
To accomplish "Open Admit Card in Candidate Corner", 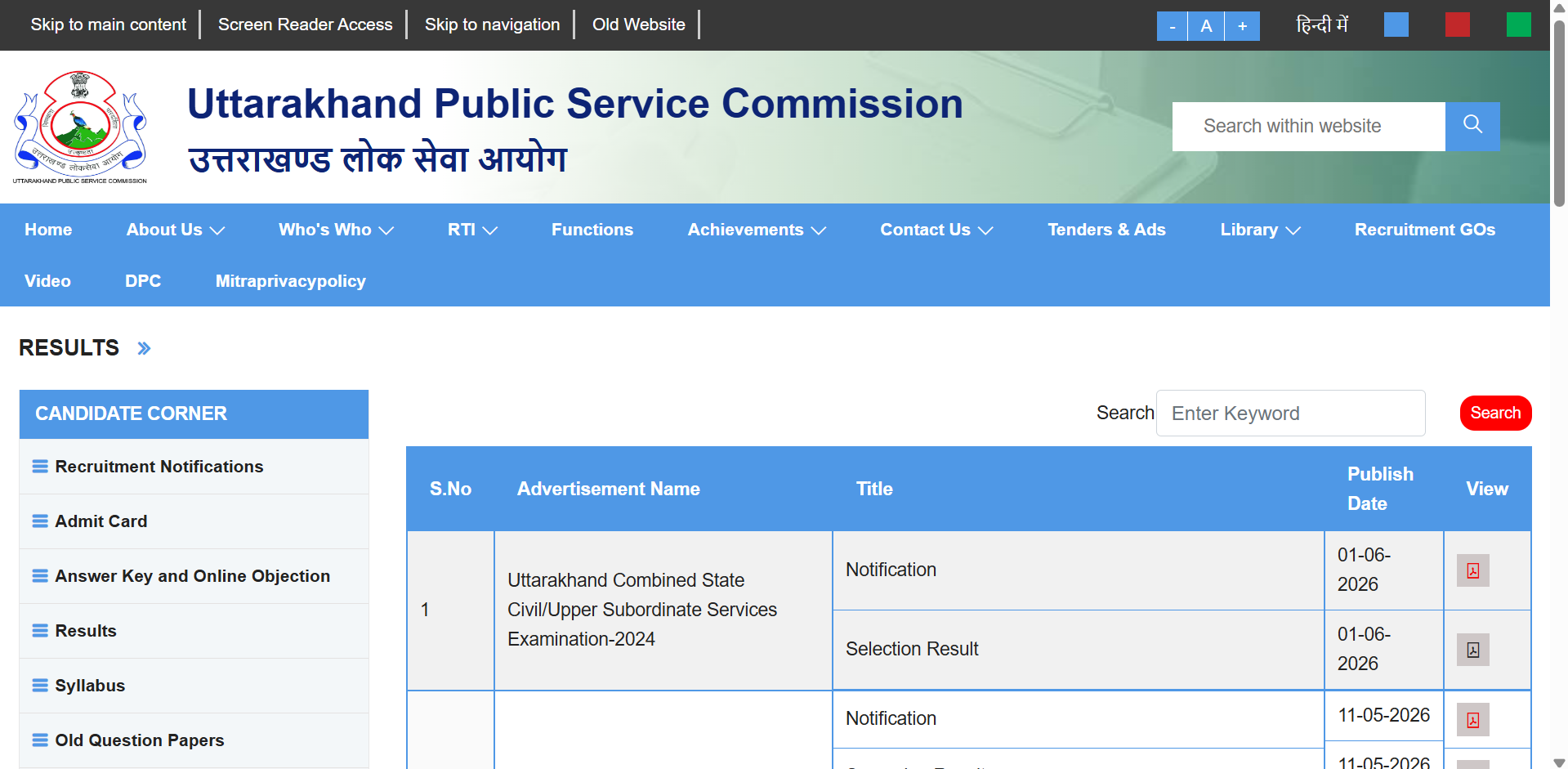I will [101, 521].
